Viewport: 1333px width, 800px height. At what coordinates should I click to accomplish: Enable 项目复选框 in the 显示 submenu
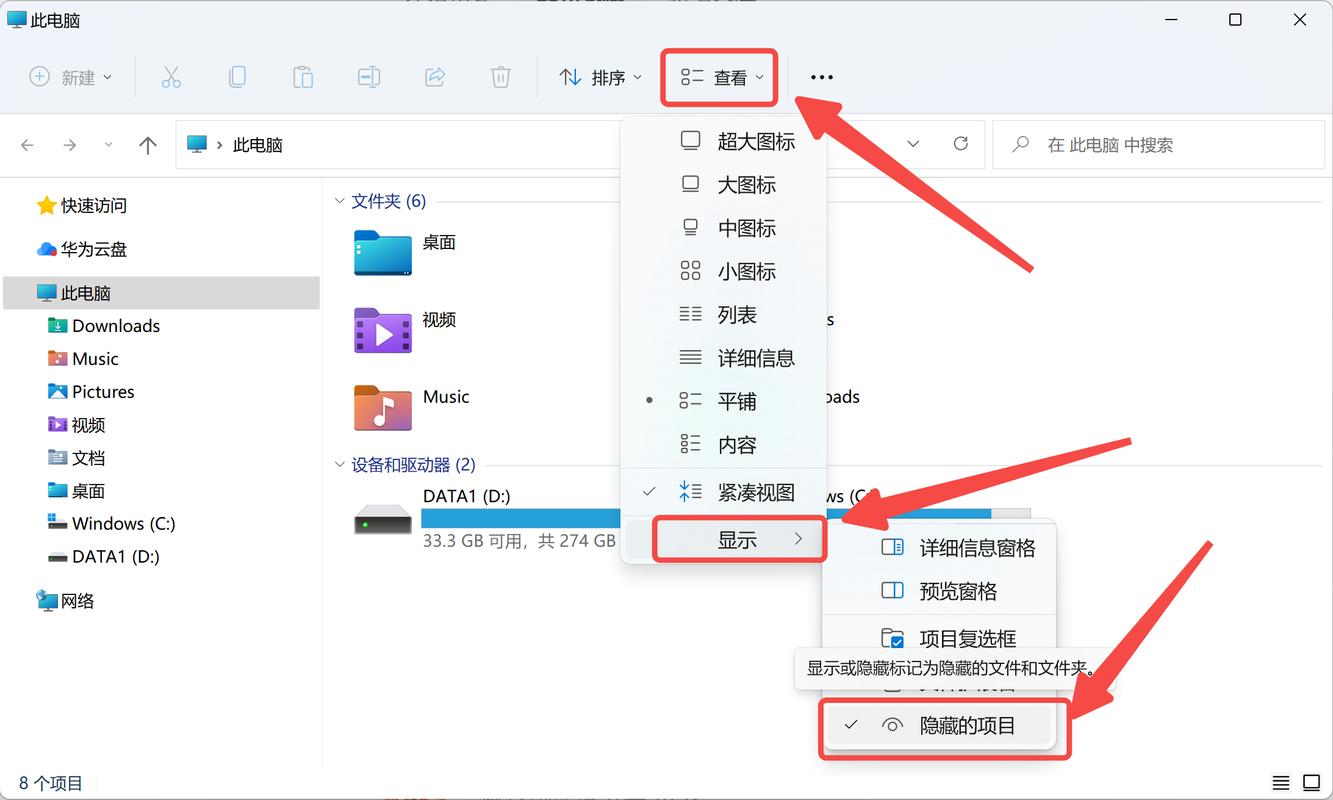coord(966,637)
